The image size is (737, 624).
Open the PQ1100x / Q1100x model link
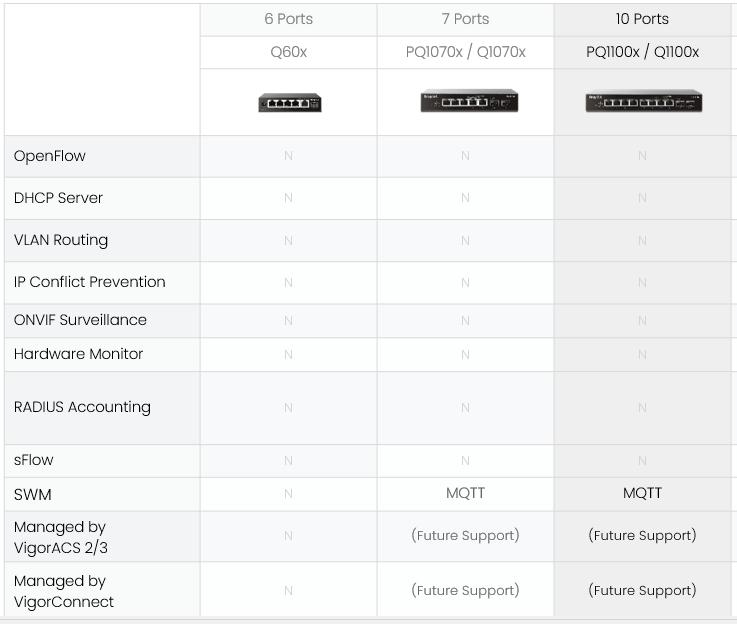(642, 52)
